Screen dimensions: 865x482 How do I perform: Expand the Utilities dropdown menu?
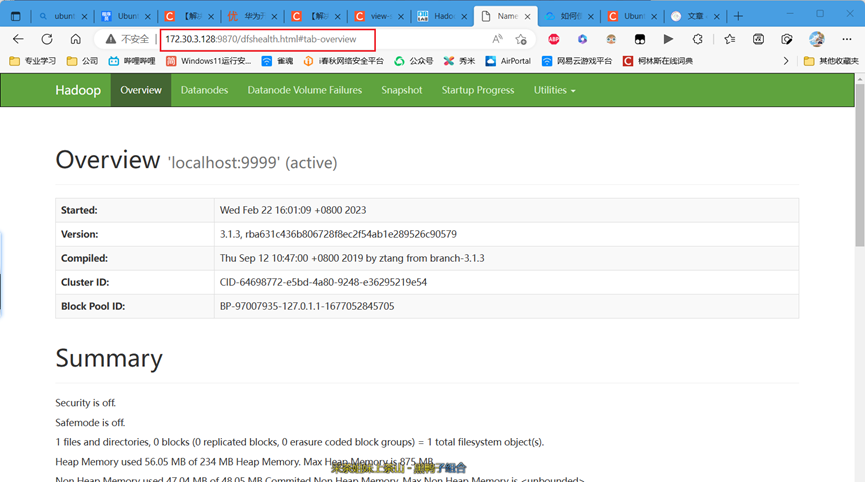(x=554, y=90)
